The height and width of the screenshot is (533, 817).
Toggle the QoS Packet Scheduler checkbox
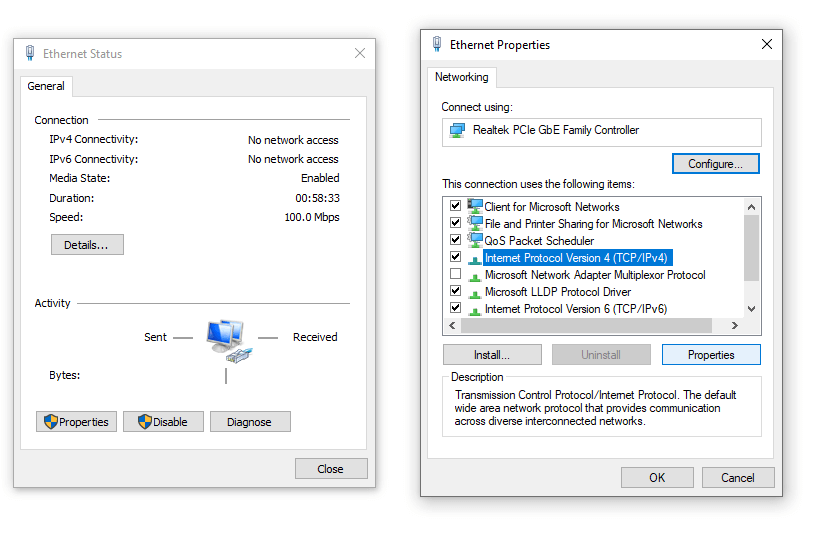coord(455,240)
